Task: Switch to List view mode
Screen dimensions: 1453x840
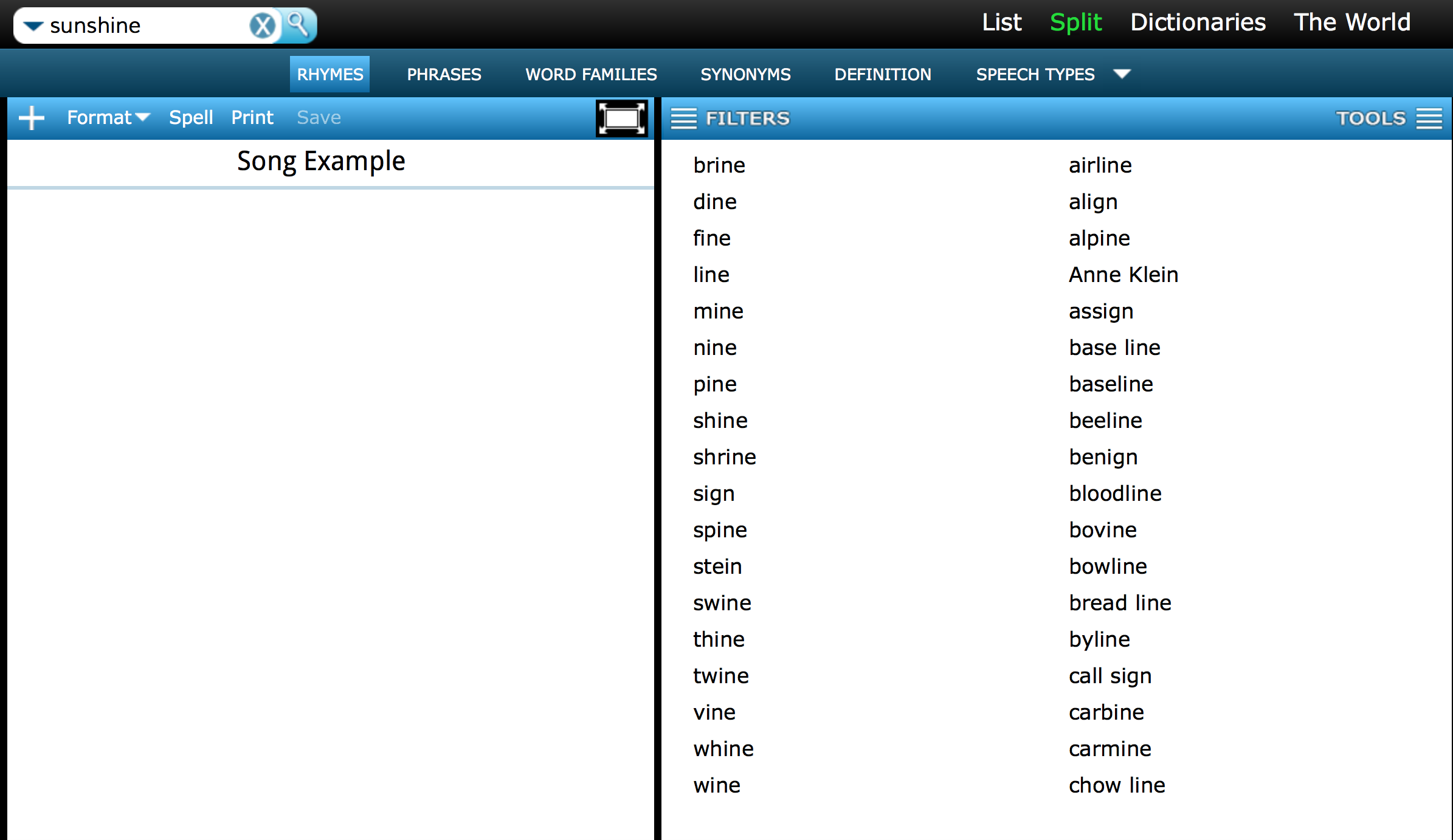Action: point(1001,22)
